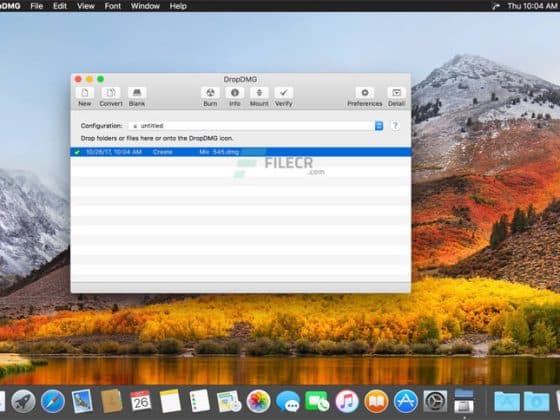Image resolution: width=560 pixels, height=420 pixels.
Task: Show Info using the toolbar icon
Action: (235, 93)
